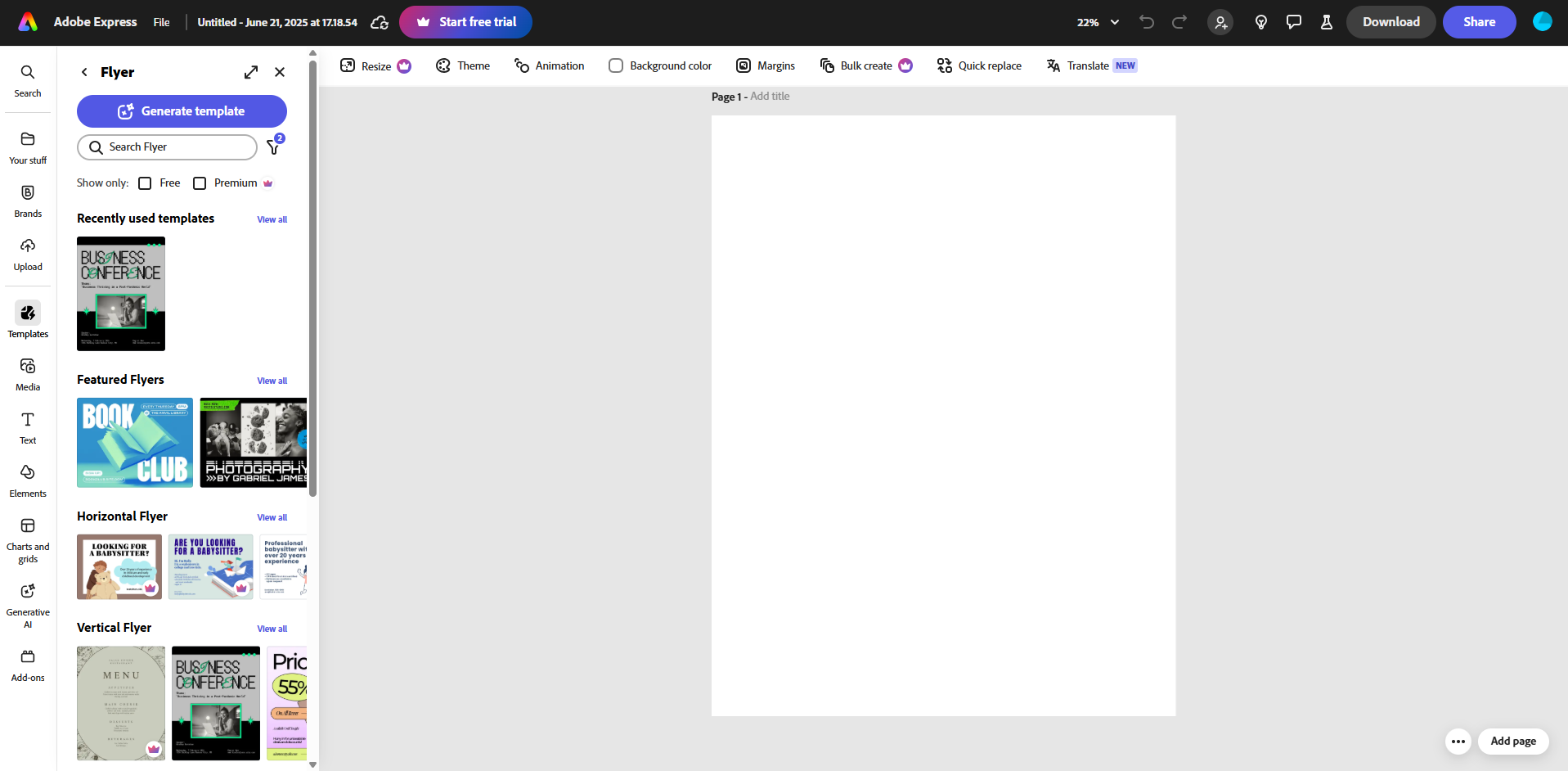Click the Undo icon in the top bar

1146,22
